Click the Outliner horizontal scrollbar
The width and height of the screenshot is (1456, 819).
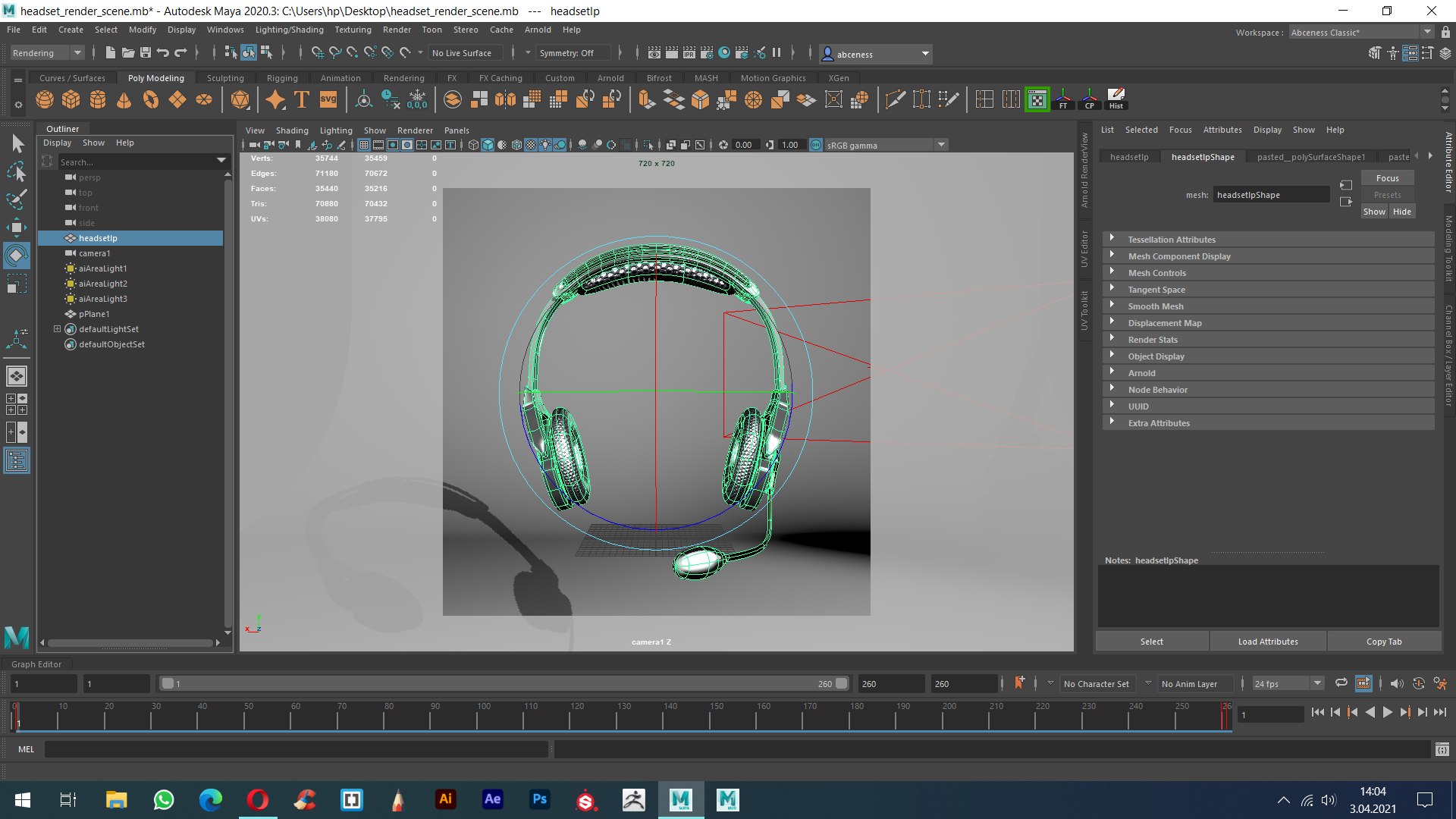(x=129, y=643)
